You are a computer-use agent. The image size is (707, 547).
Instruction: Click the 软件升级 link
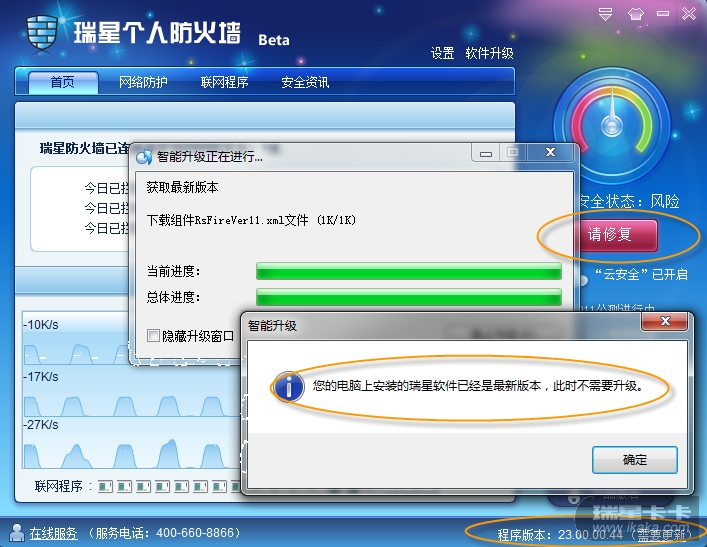pos(489,53)
